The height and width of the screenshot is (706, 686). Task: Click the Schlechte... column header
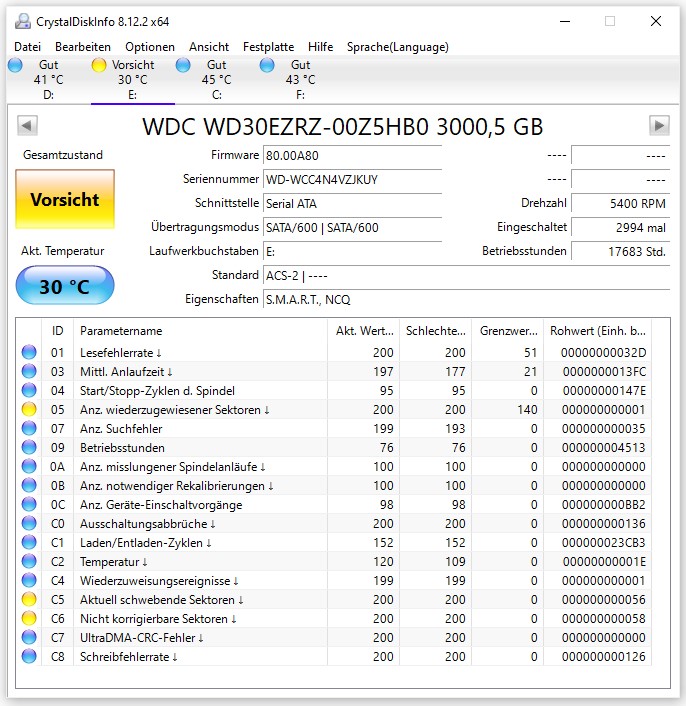pyautogui.click(x=436, y=331)
